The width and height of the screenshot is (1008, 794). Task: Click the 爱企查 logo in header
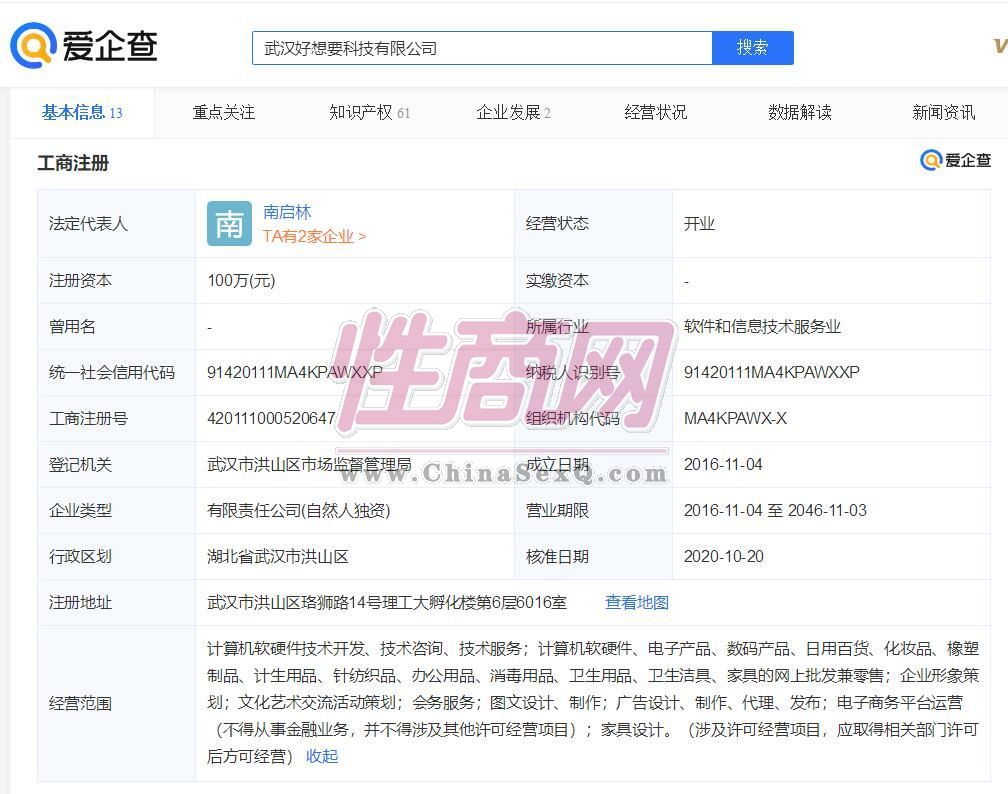(x=85, y=46)
